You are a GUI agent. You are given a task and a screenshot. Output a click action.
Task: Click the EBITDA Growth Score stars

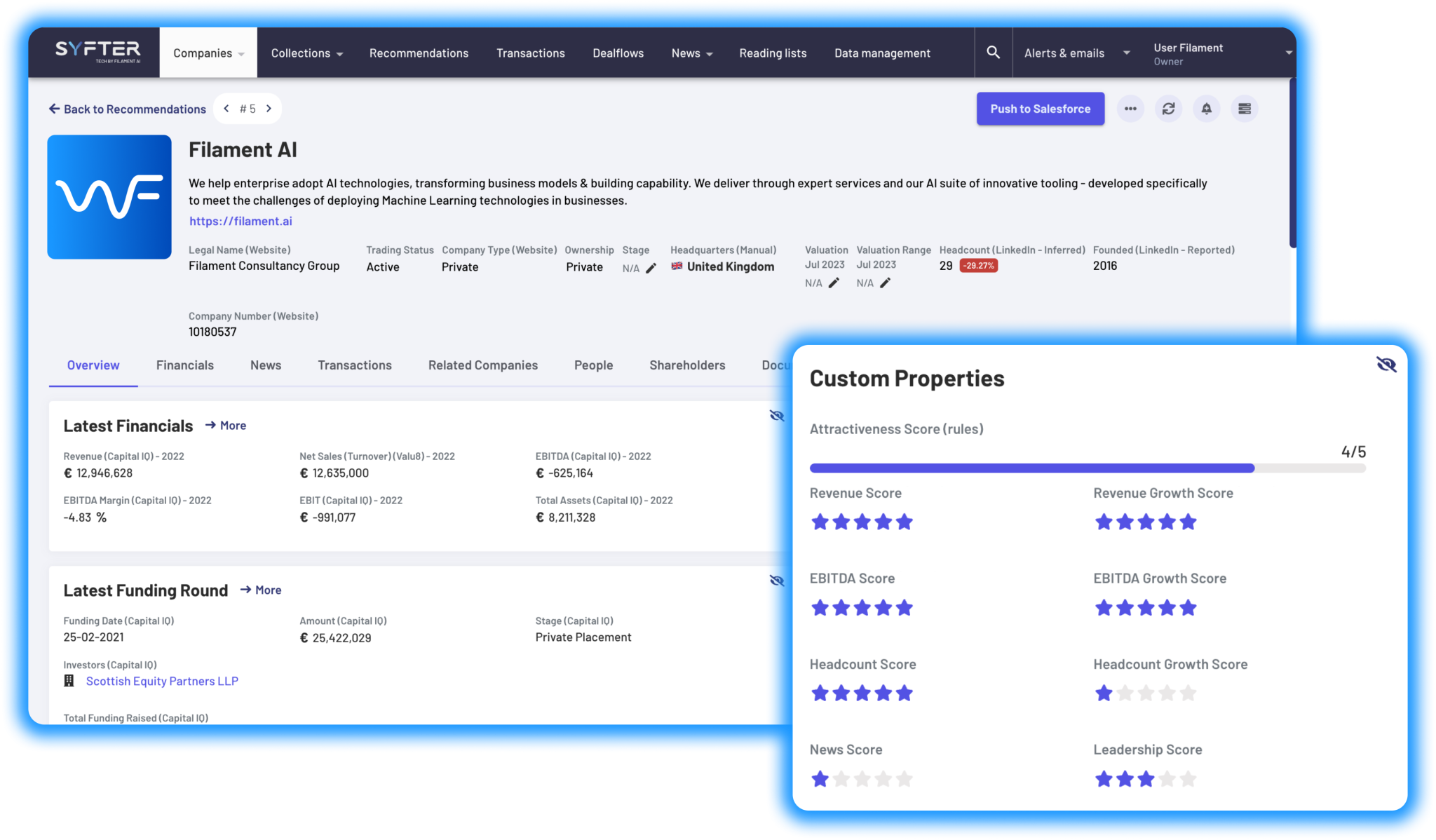coord(1146,607)
